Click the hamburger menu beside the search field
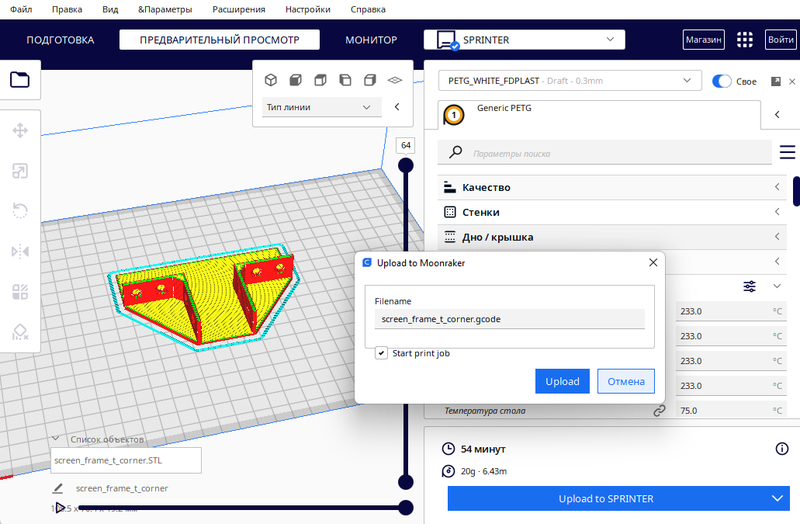 click(x=787, y=153)
